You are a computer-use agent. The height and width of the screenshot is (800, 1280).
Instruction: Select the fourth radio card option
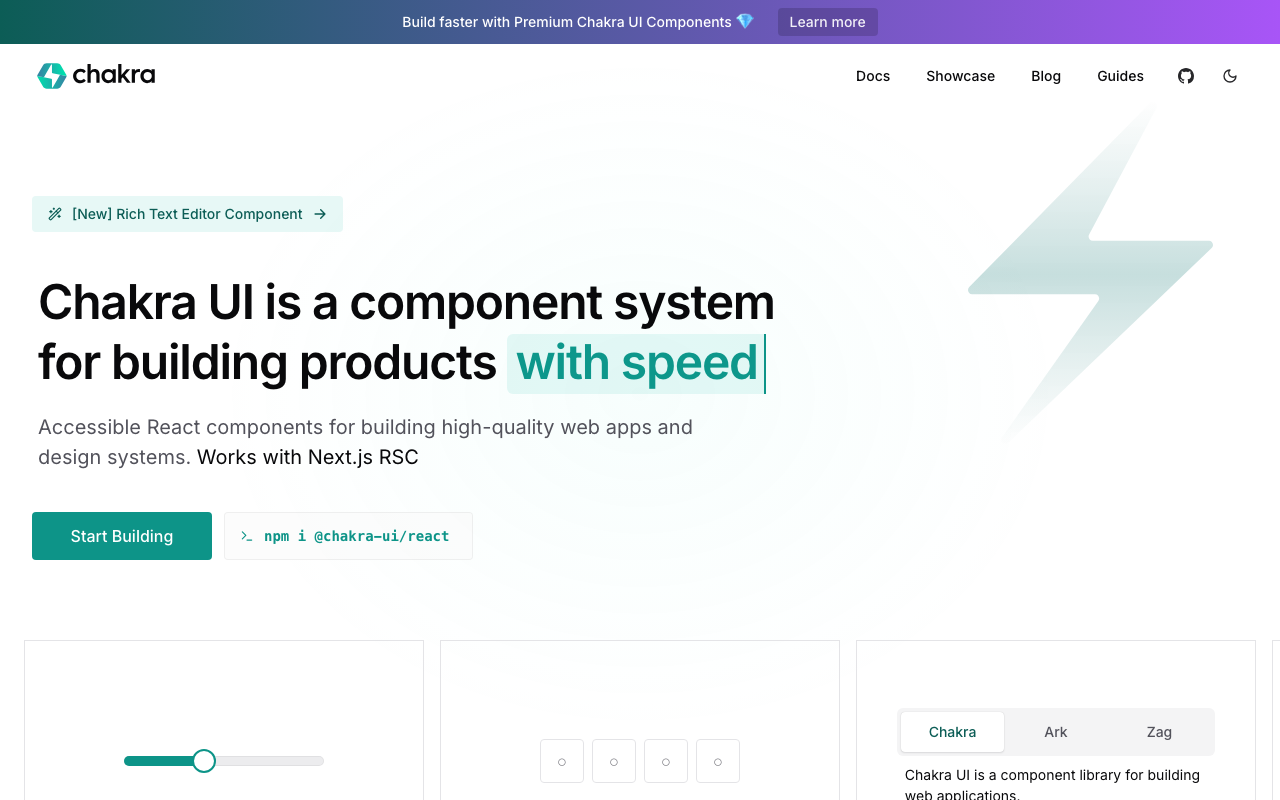point(717,761)
